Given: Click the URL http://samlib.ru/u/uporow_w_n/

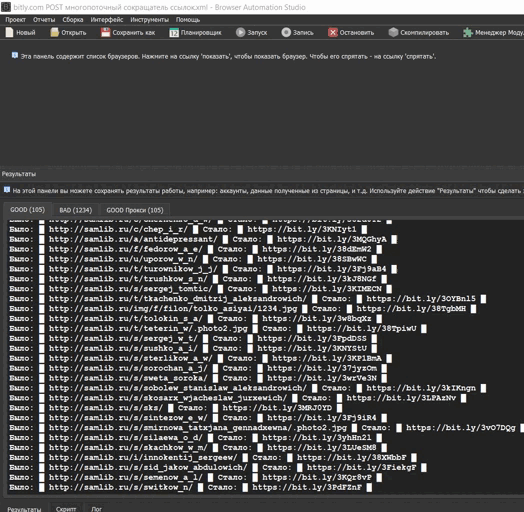Looking at the screenshot, I should [x=123, y=259].
